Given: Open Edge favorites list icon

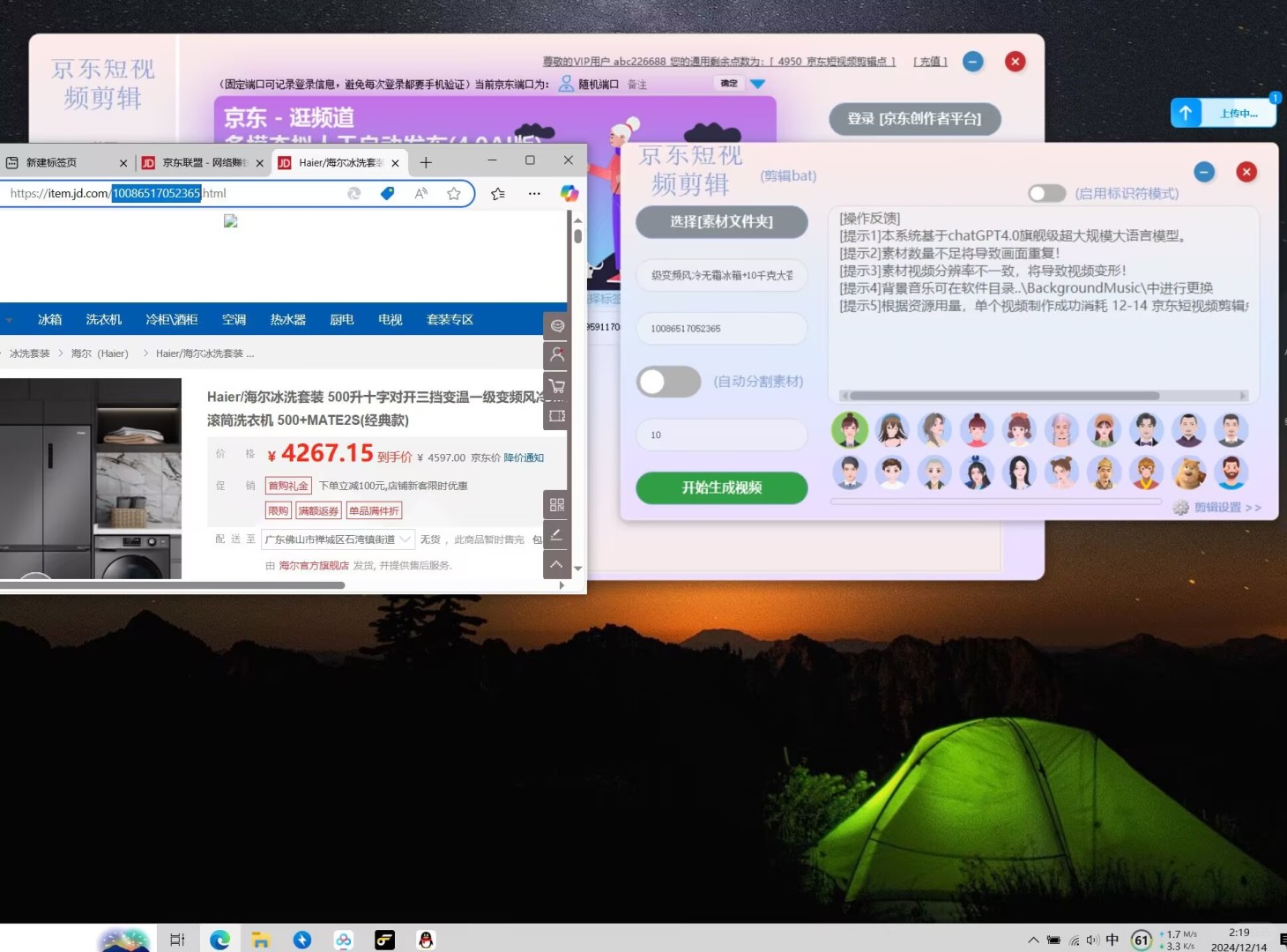Looking at the screenshot, I should point(498,193).
